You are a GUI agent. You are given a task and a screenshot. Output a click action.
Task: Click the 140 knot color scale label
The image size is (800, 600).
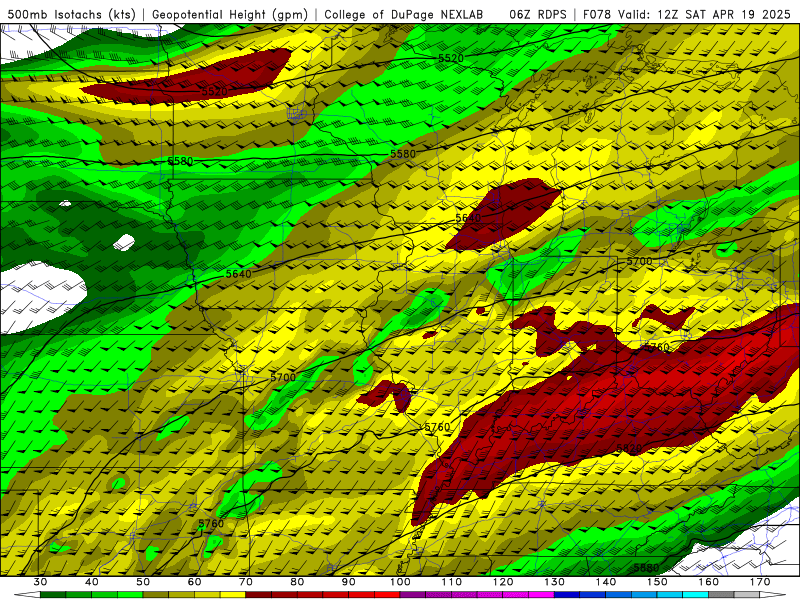(606, 582)
